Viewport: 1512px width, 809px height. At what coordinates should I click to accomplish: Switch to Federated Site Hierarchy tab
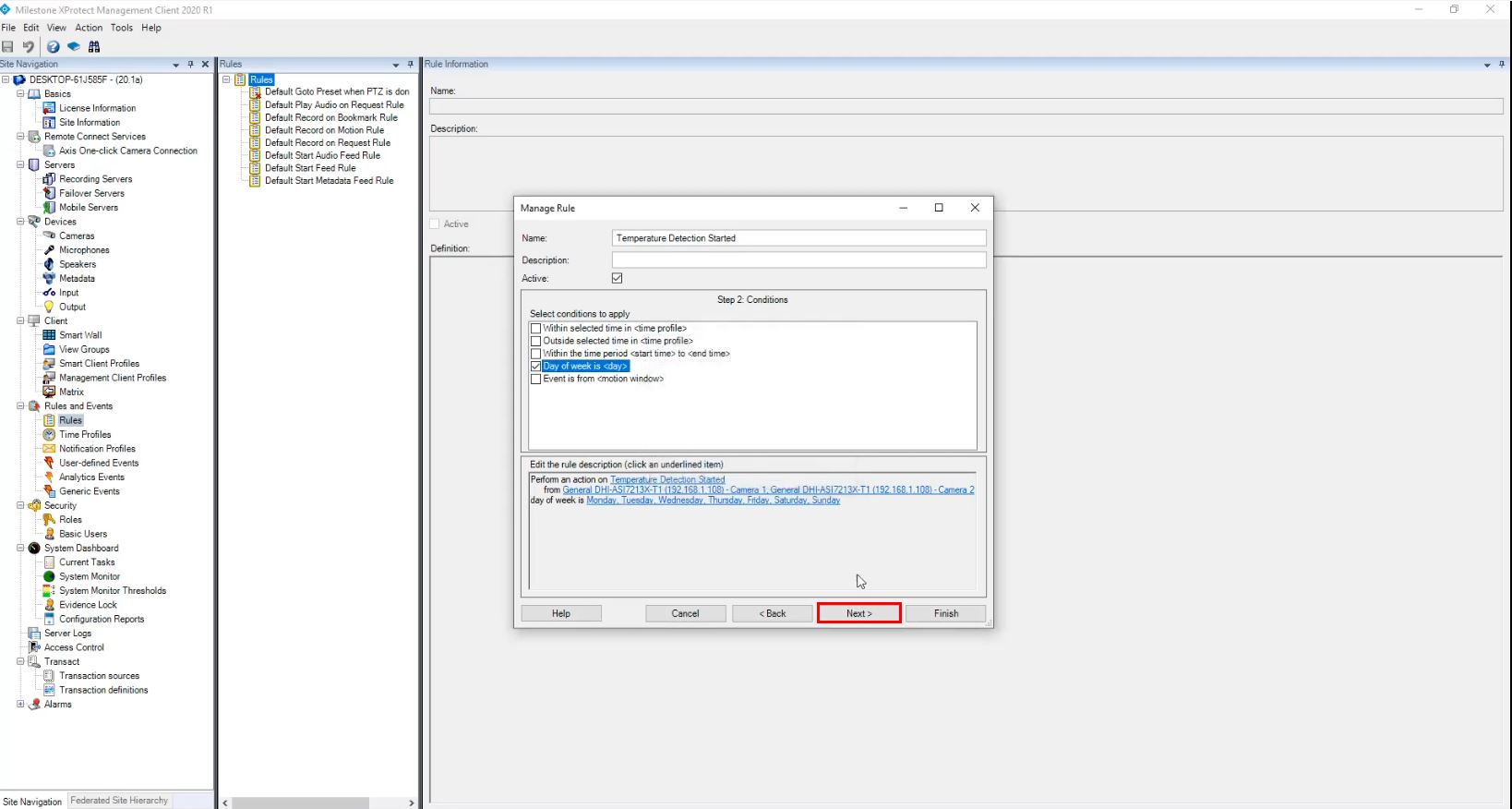(x=119, y=801)
